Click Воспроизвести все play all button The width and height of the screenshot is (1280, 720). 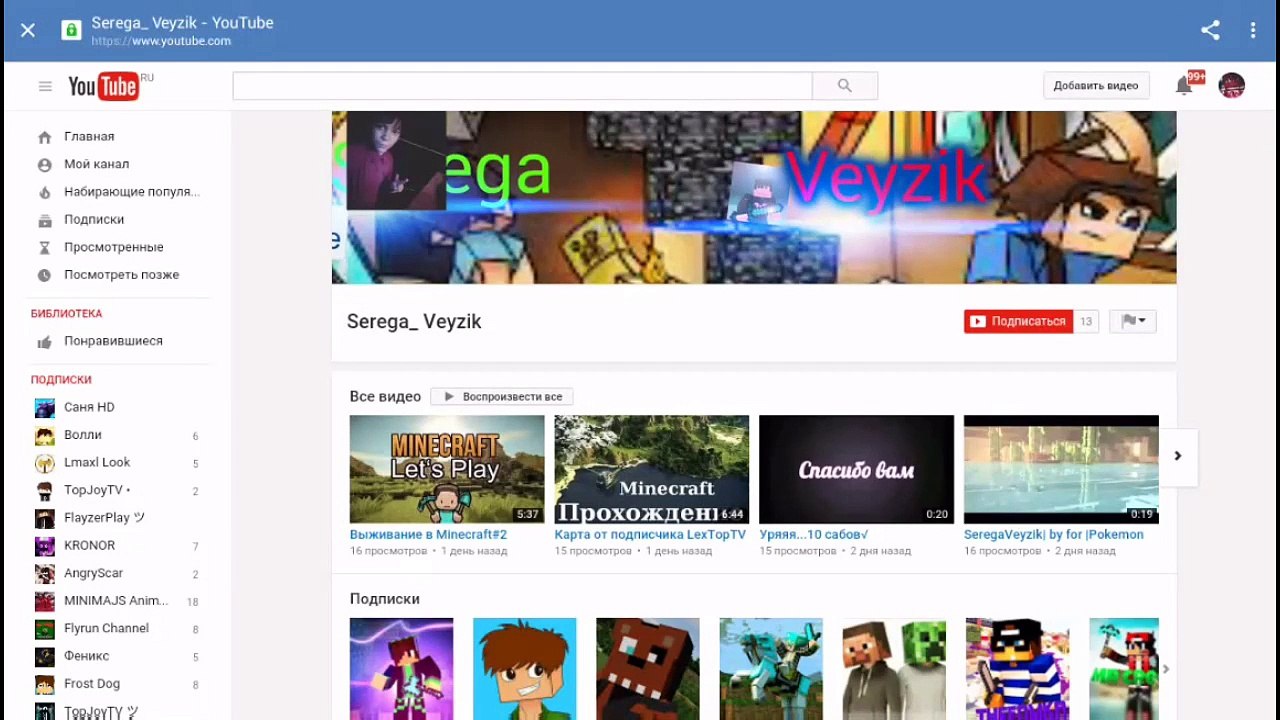pyautogui.click(x=502, y=397)
